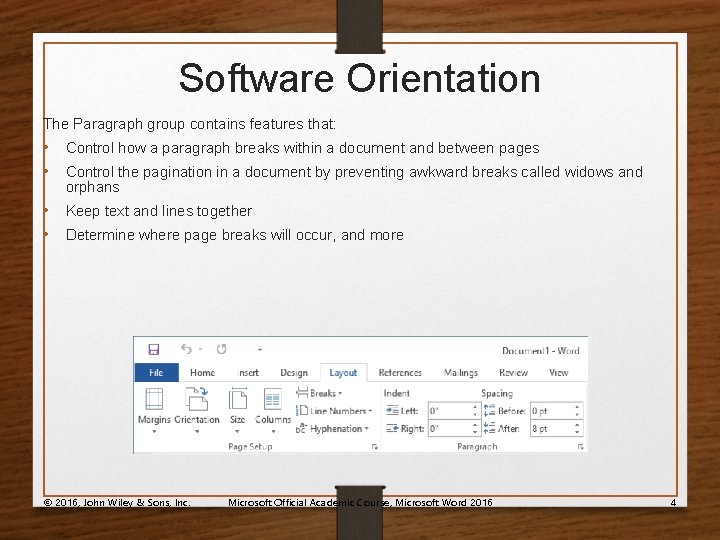Click the Page Setup group label
720x540 pixels.
click(250, 446)
